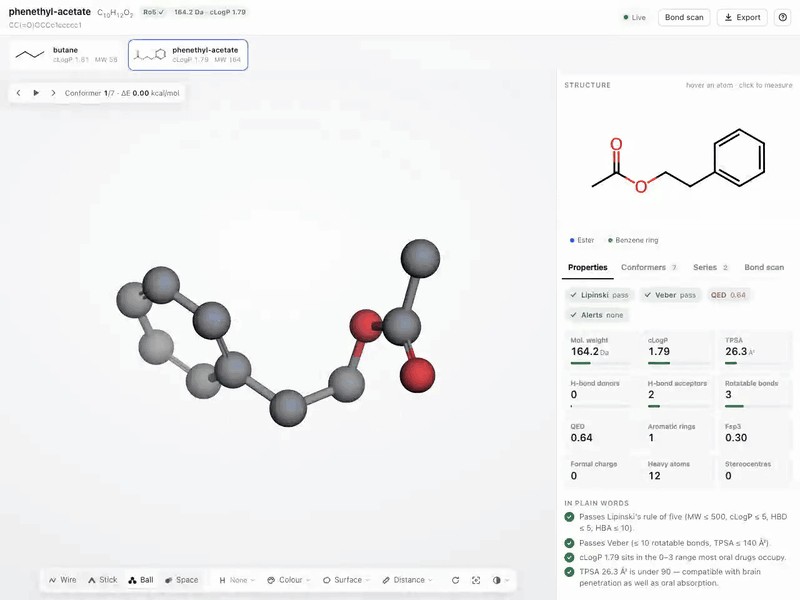Viewport: 800px width, 600px height.
Task: Click the Bond scan button in header
Action: (684, 17)
